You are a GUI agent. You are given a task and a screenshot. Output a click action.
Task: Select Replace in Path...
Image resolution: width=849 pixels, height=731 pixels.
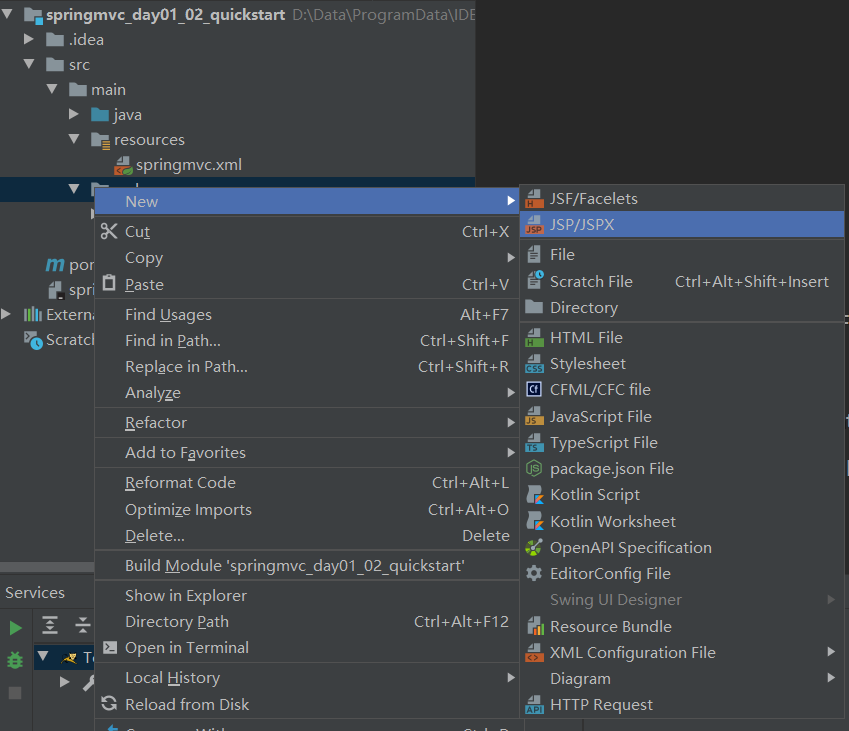[307, 367]
